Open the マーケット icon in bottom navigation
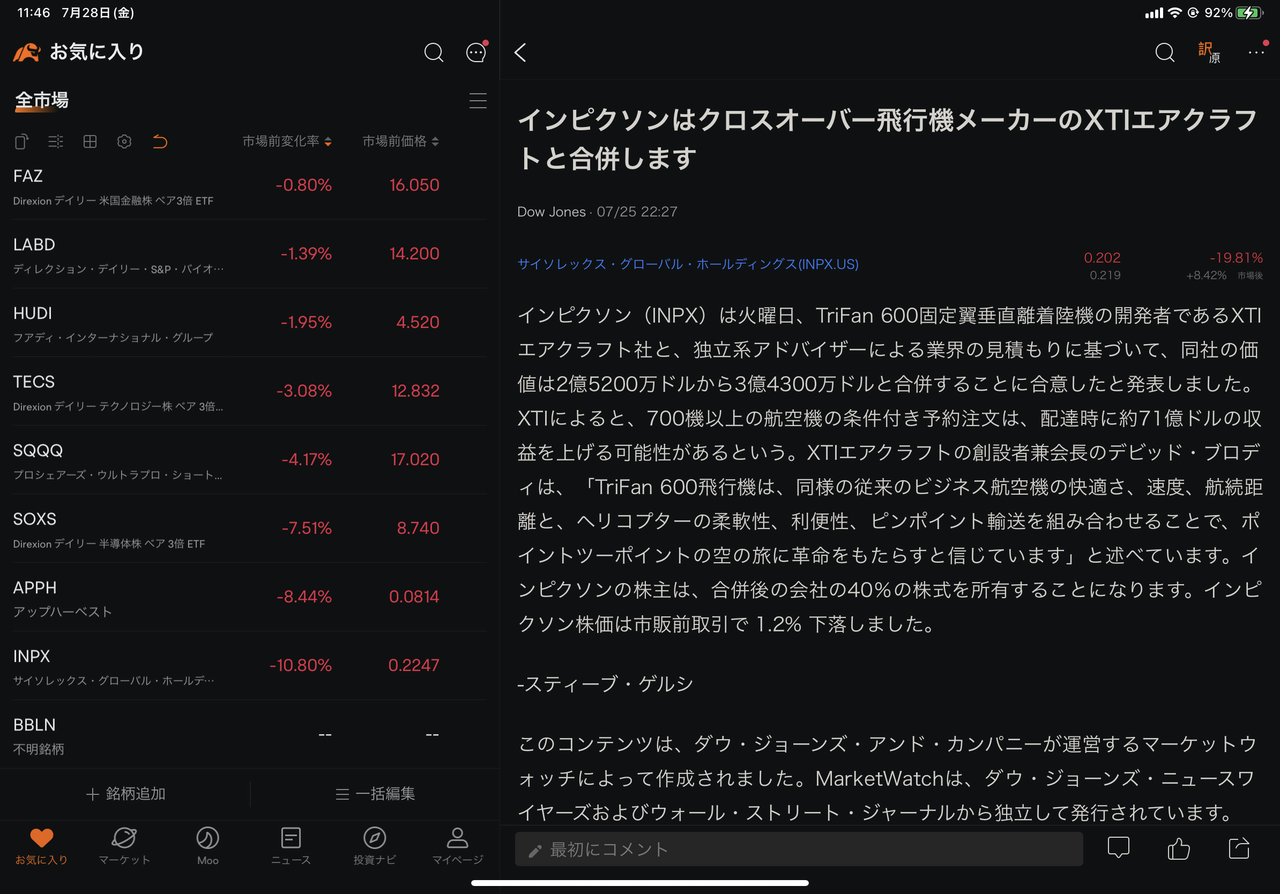1280x894 pixels. tap(124, 840)
